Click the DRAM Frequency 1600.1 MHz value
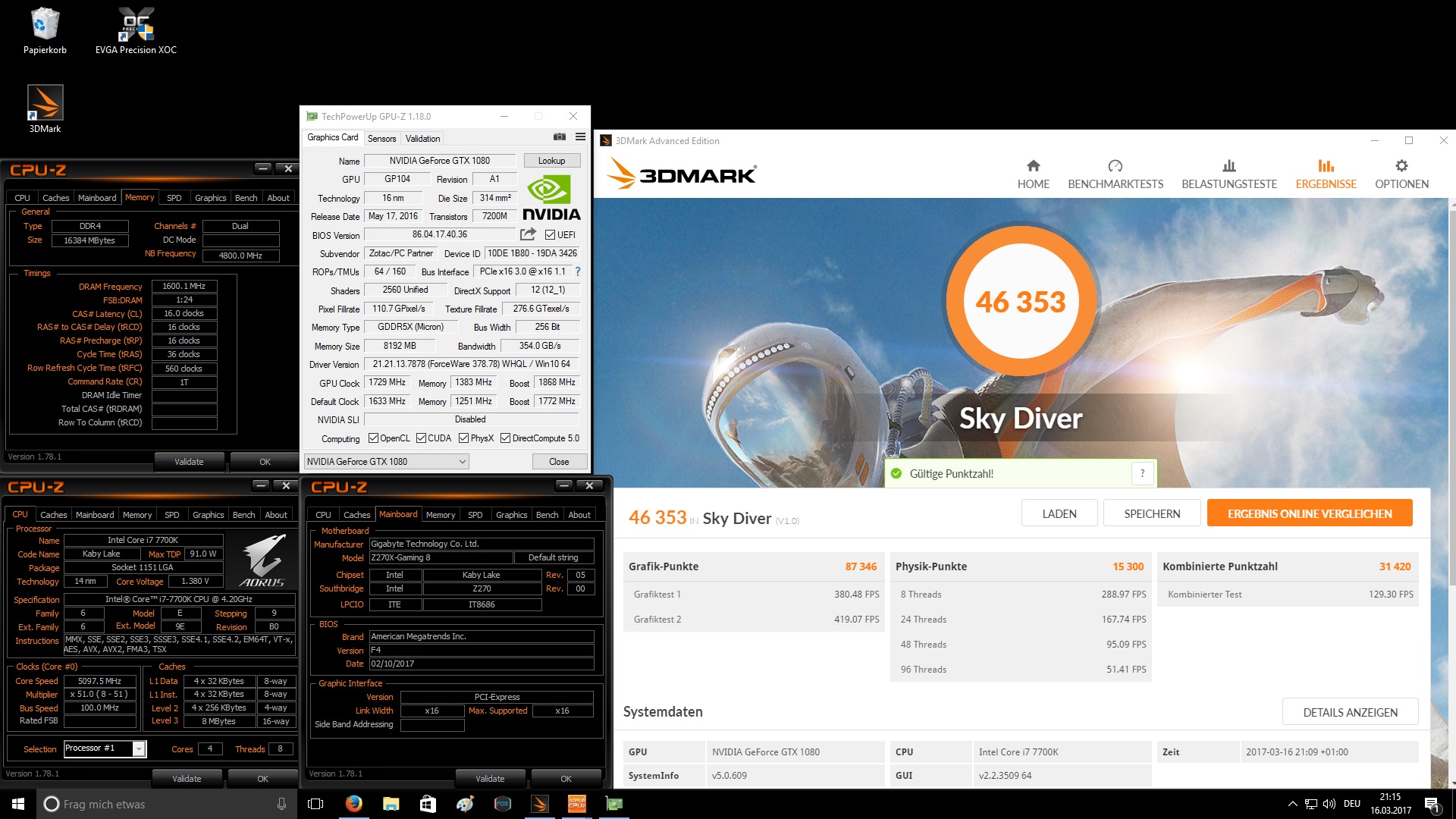The width and height of the screenshot is (1456, 819). 184,286
